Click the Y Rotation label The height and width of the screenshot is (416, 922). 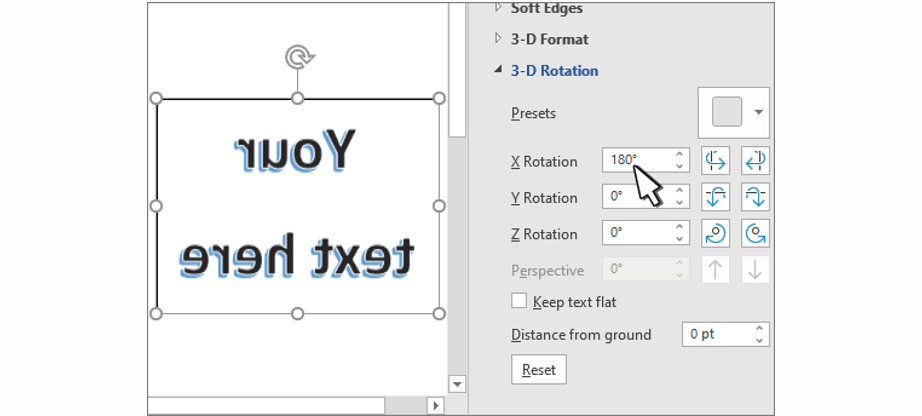[x=544, y=198]
